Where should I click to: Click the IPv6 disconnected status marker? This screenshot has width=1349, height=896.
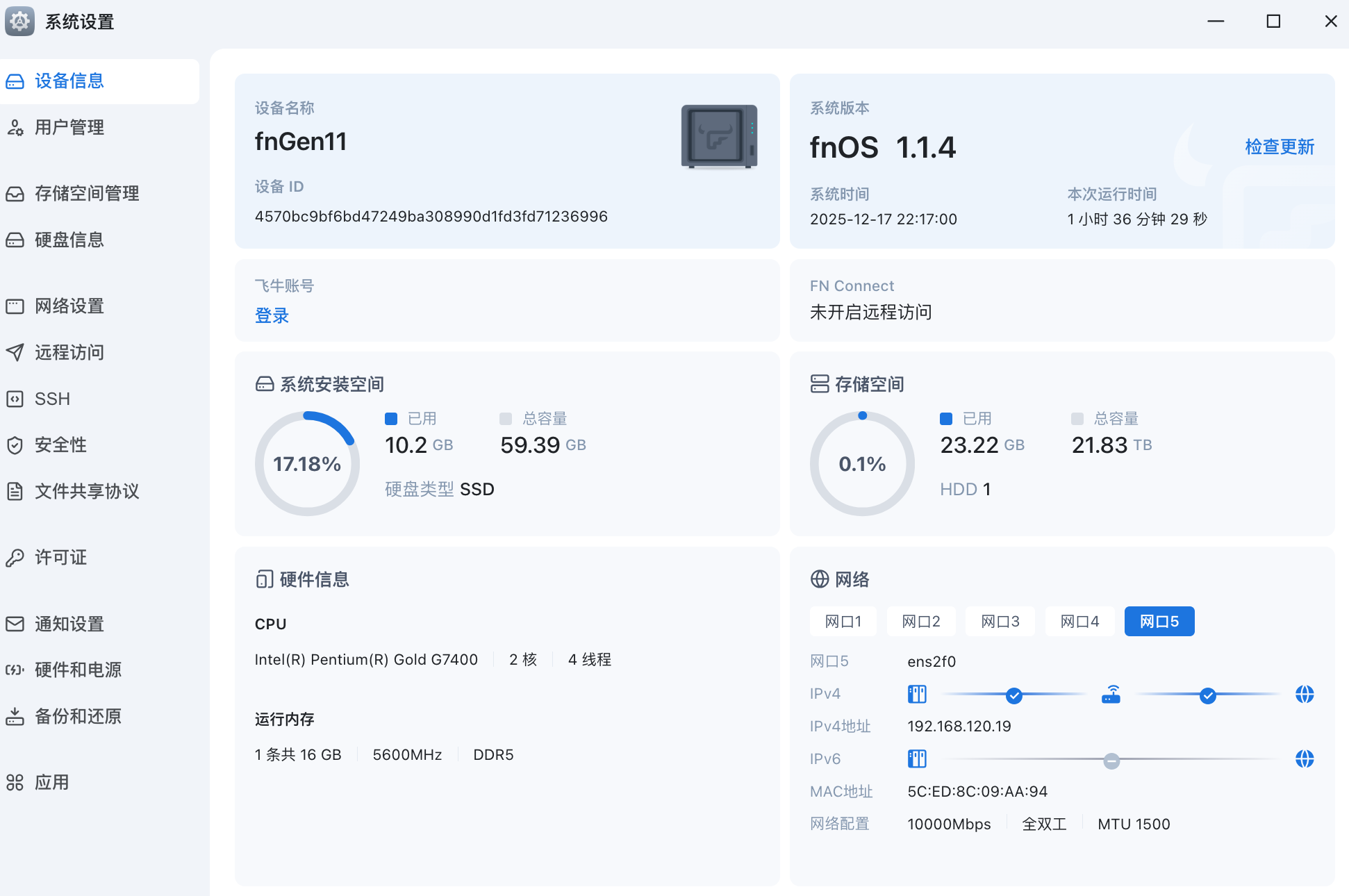1111,761
